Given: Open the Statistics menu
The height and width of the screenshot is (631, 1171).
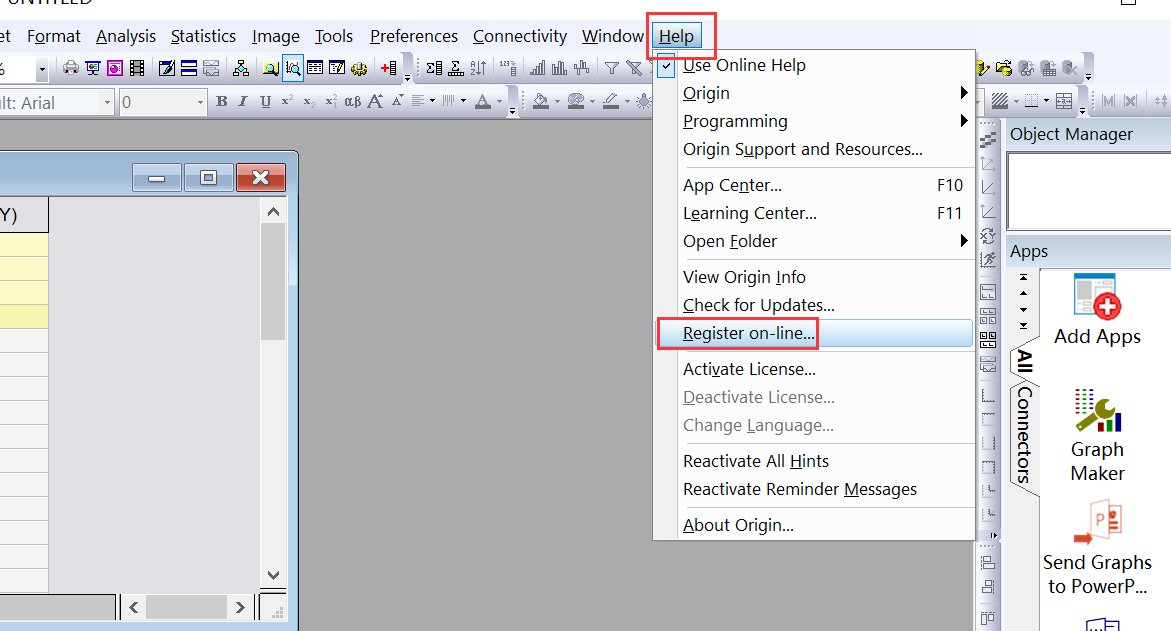Looking at the screenshot, I should click(x=203, y=36).
